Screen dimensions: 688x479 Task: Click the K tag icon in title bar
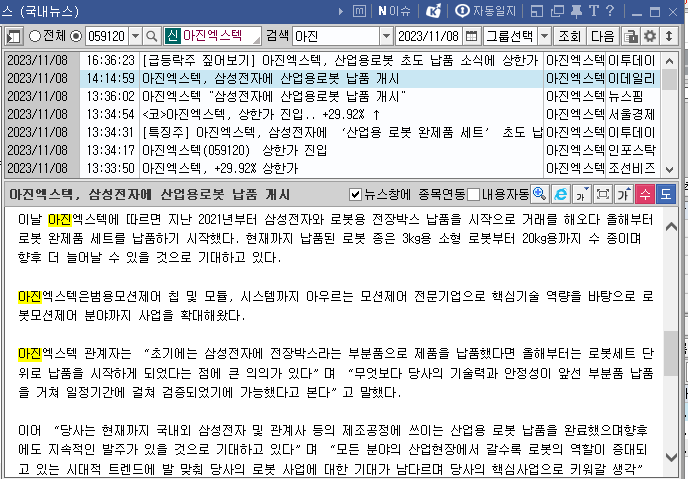click(x=433, y=11)
